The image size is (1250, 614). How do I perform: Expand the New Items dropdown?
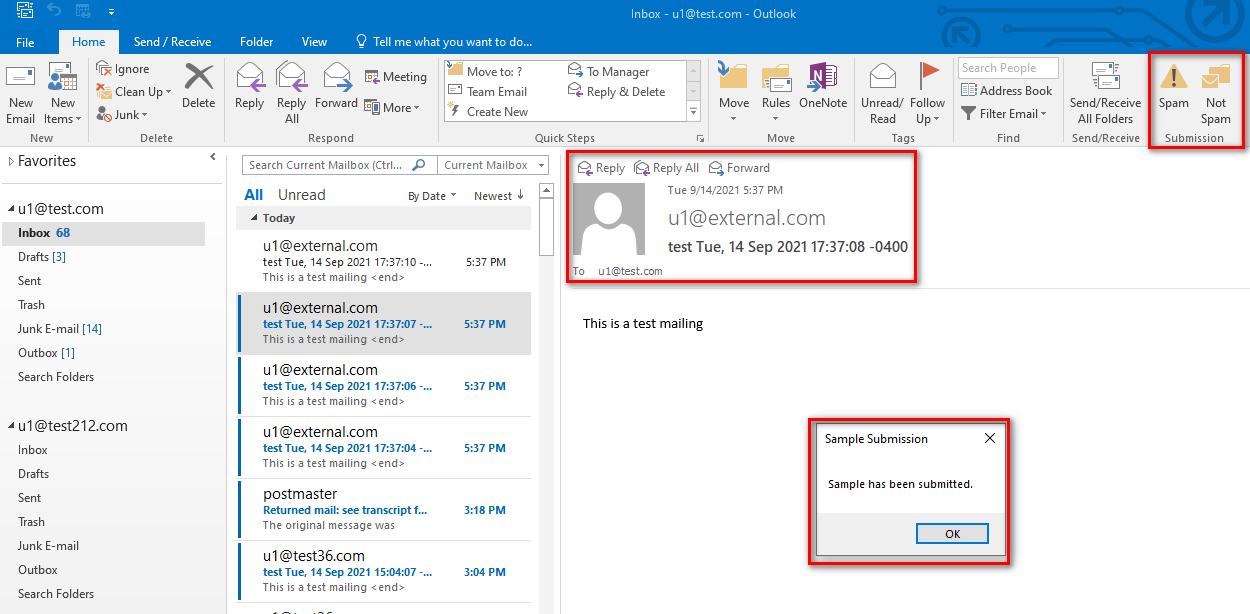click(62, 90)
